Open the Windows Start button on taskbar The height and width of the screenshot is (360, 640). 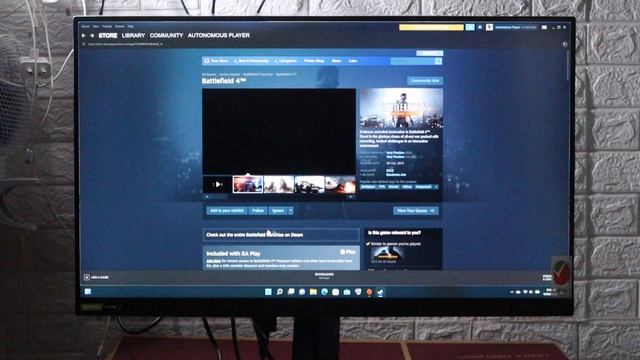[268, 292]
